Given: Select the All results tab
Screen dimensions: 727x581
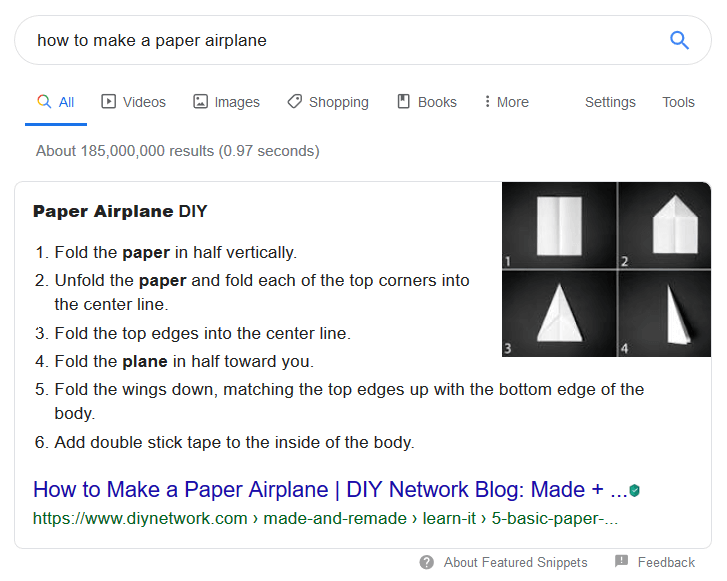Looking at the screenshot, I should [56, 102].
